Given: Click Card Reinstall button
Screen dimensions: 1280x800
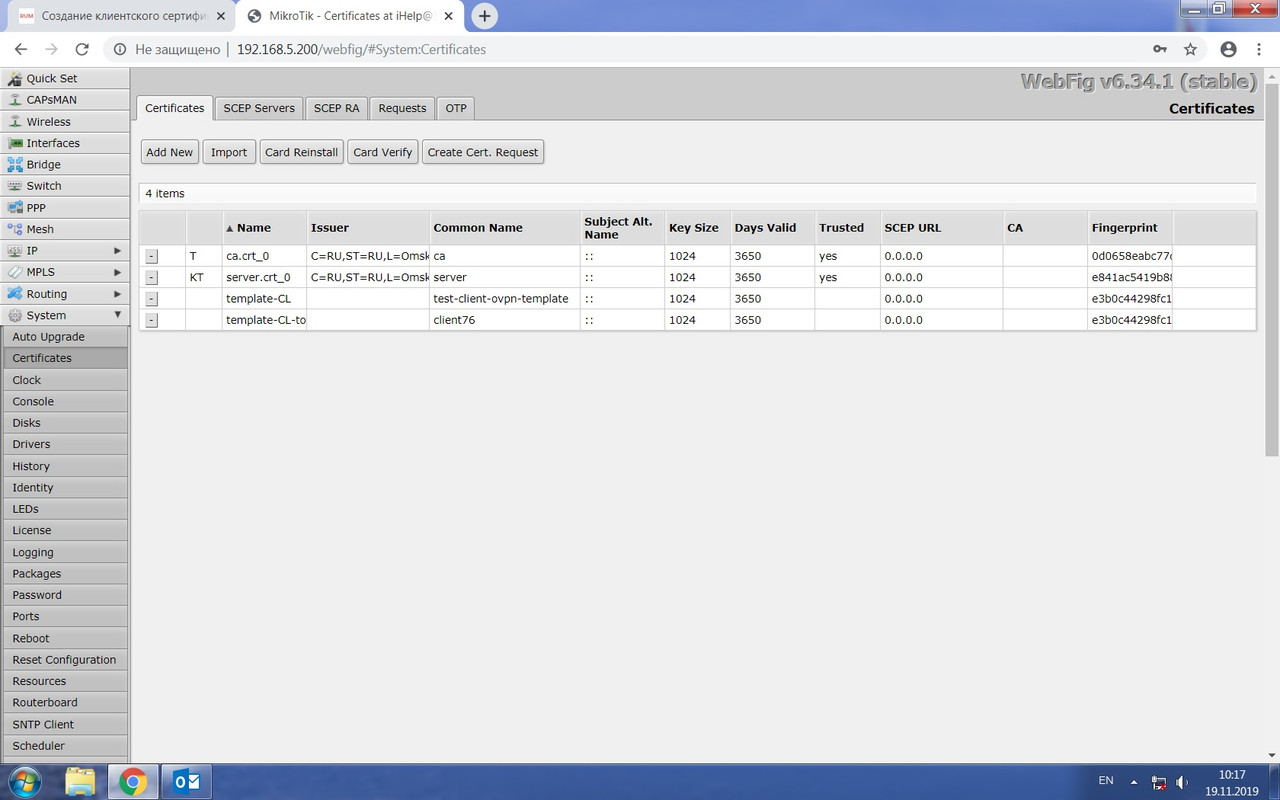Looking at the screenshot, I should tap(301, 152).
